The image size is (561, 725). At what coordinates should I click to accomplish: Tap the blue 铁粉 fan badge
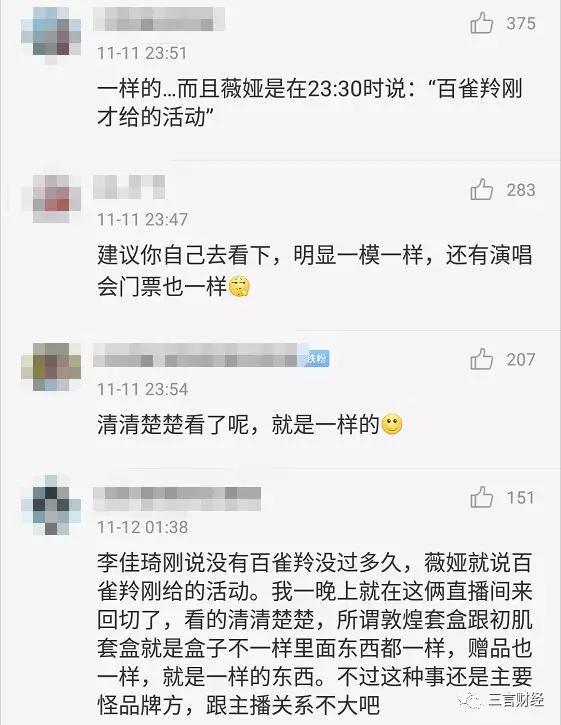[x=317, y=358]
